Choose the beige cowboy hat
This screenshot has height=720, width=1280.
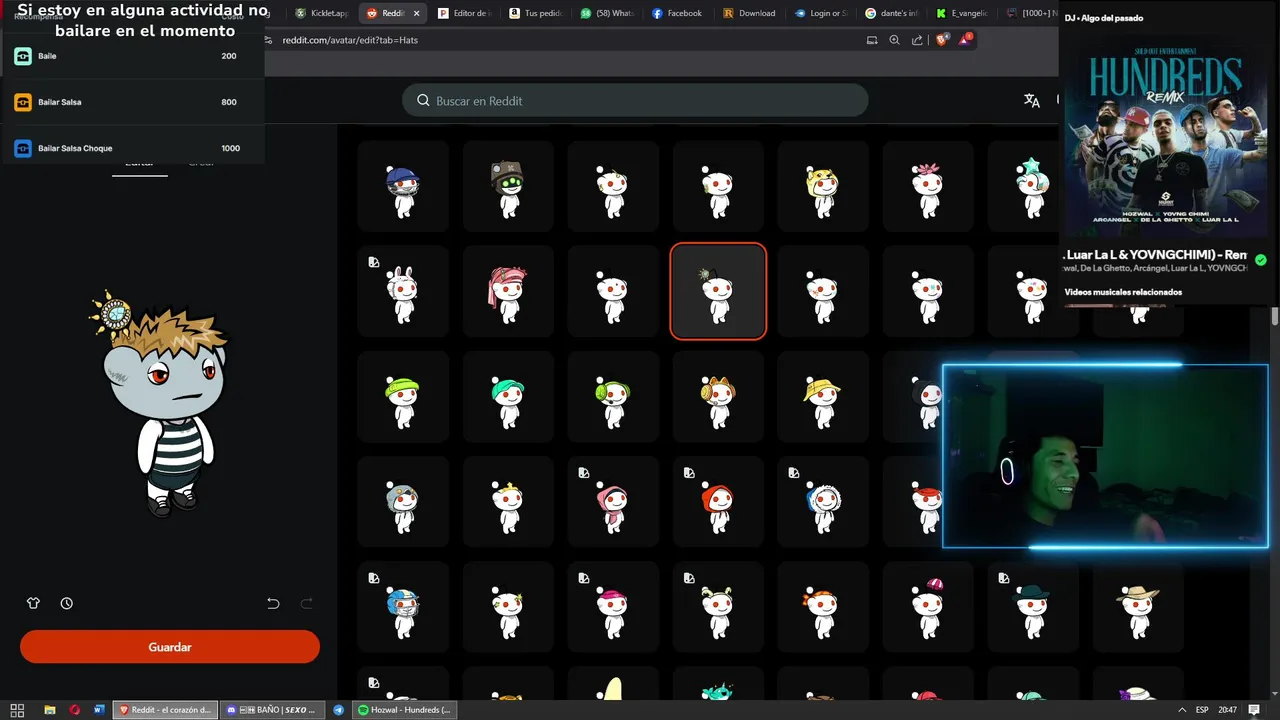point(1138,607)
